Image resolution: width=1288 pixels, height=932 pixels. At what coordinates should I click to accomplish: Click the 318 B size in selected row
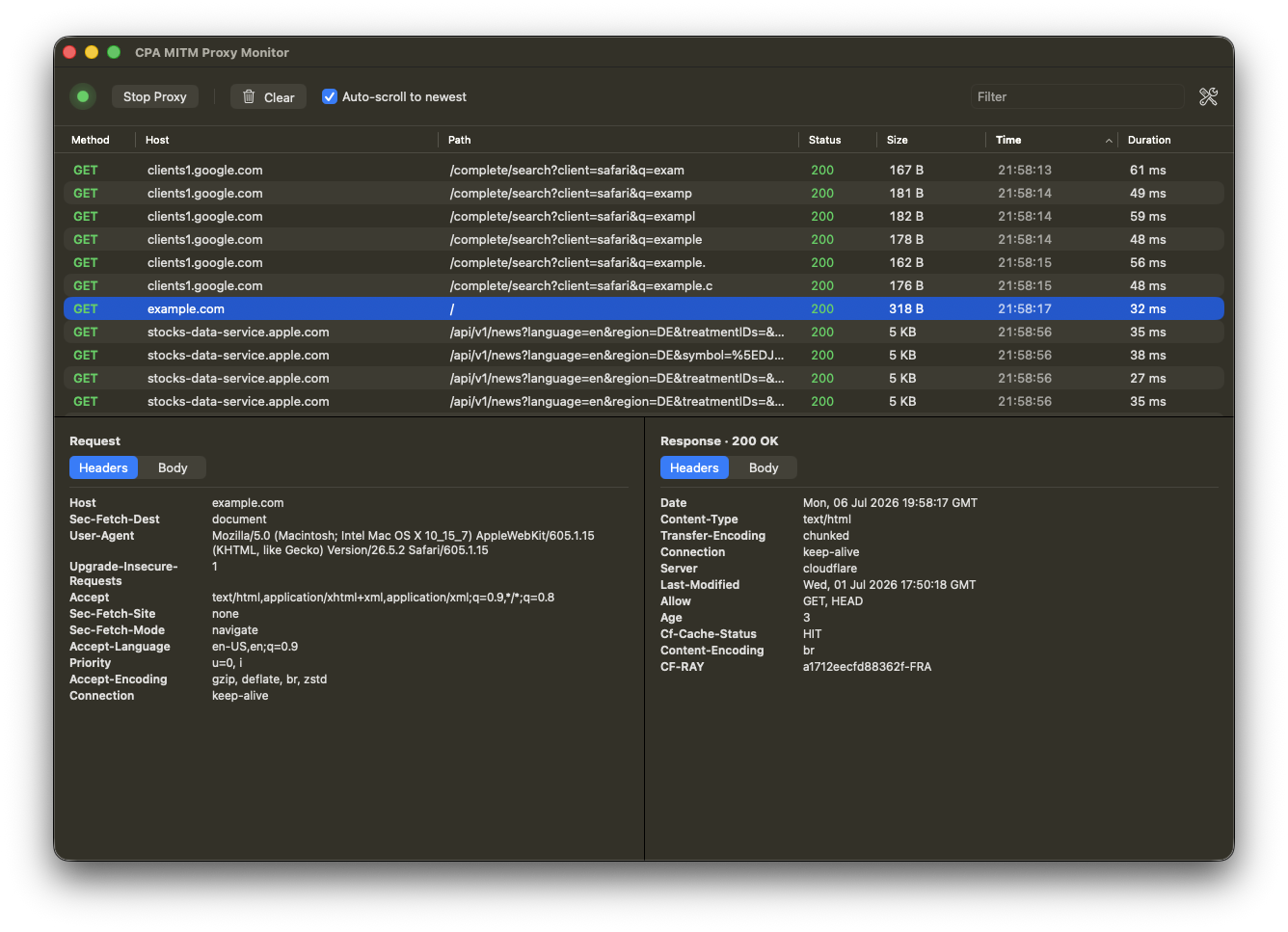click(906, 308)
